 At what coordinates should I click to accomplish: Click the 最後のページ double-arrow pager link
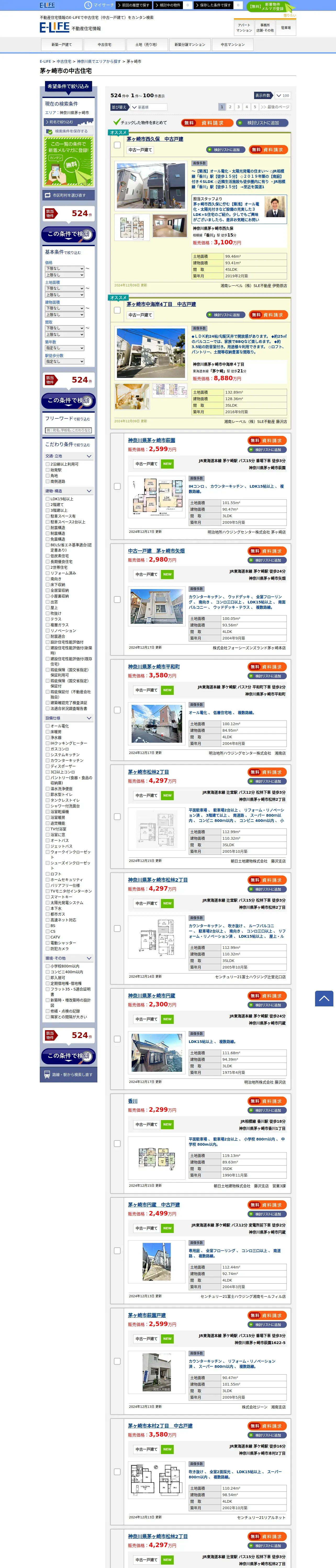[275, 107]
